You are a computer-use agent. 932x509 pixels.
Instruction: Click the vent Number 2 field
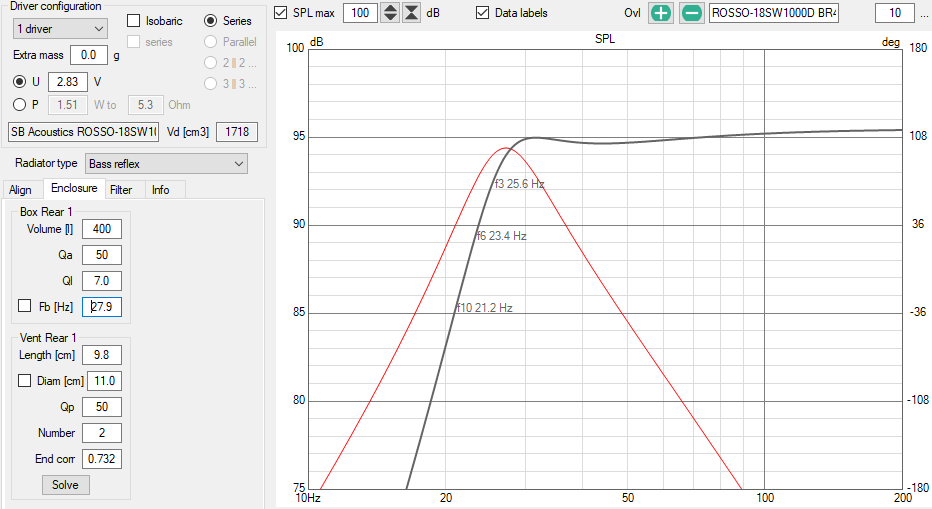[x=102, y=433]
